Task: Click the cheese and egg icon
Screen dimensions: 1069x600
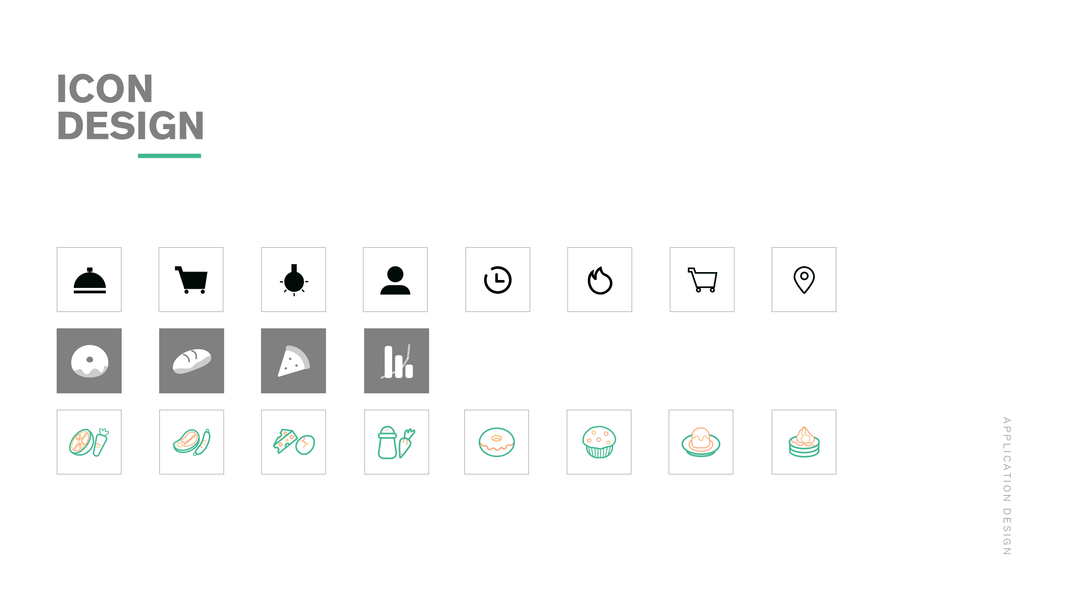Action: coord(293,442)
